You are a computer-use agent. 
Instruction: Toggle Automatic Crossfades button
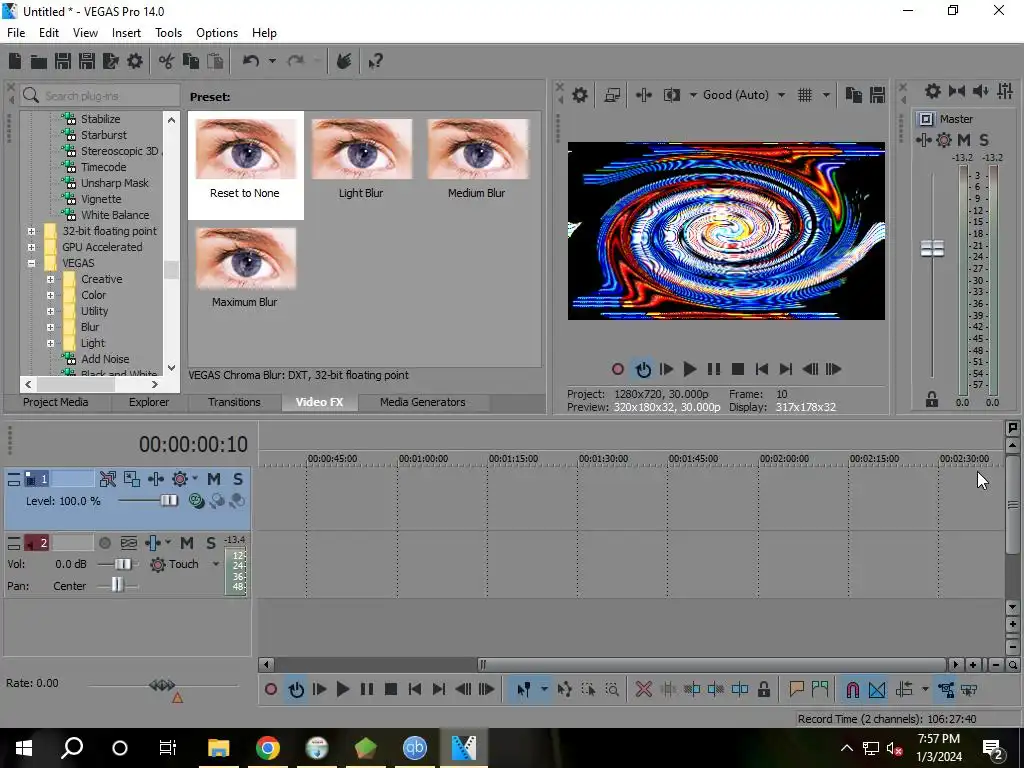[x=877, y=689]
